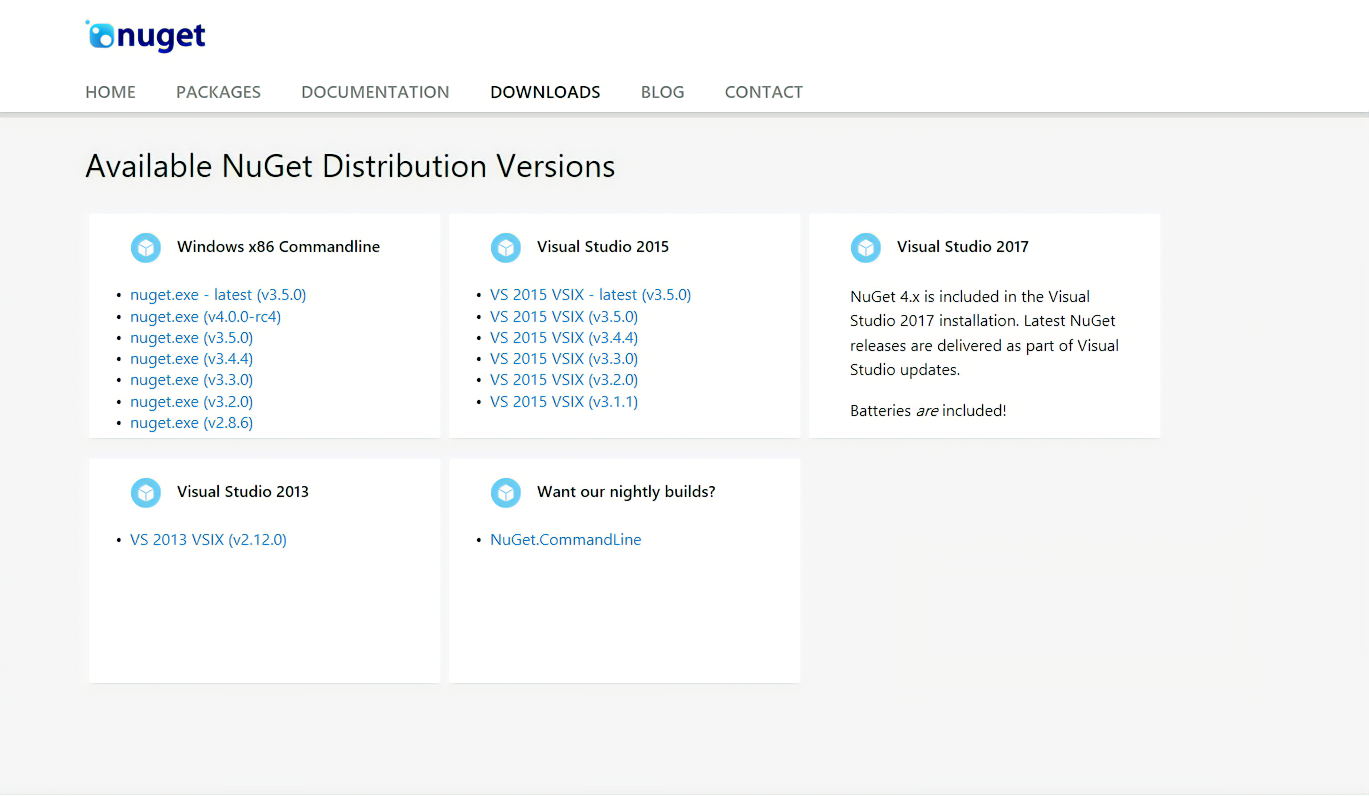Click the NuGet logo
This screenshot has width=1369, height=796.
tap(146, 36)
